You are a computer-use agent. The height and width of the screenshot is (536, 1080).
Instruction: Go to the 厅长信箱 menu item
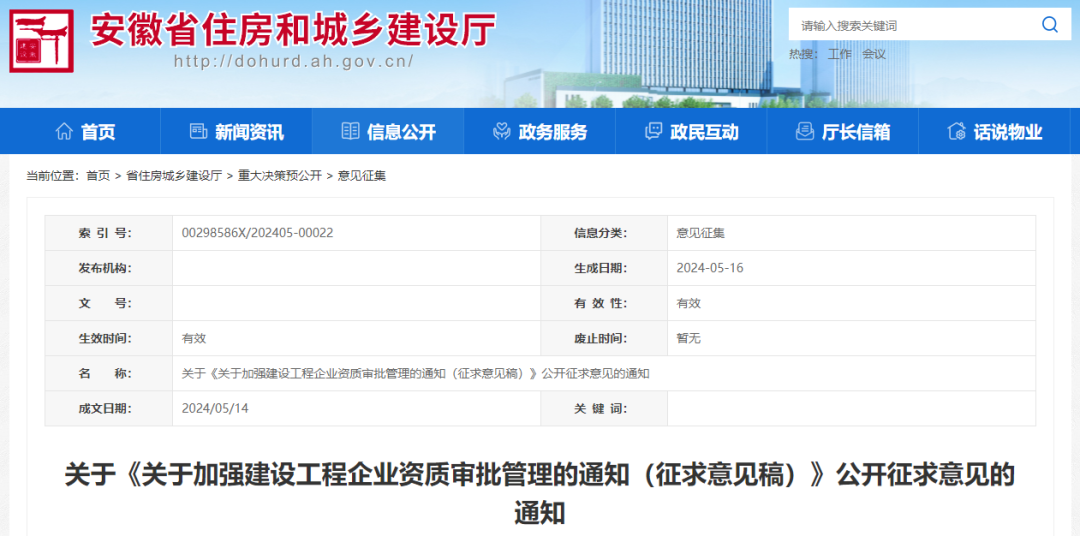click(855, 132)
